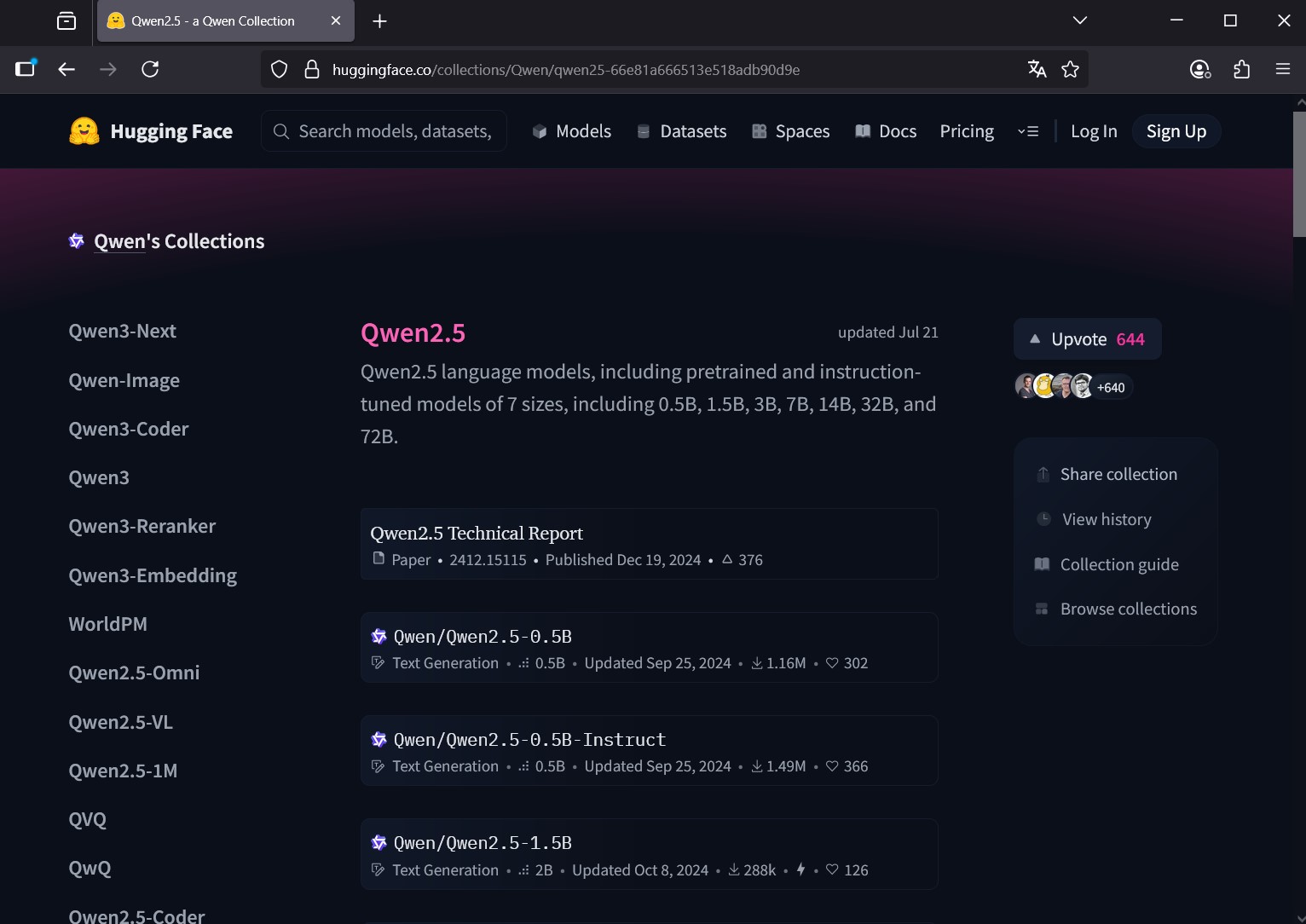Click the heart icon on Qwen2.5-0.5B-Instruct
The width and height of the screenshot is (1306, 924).
pos(833,766)
